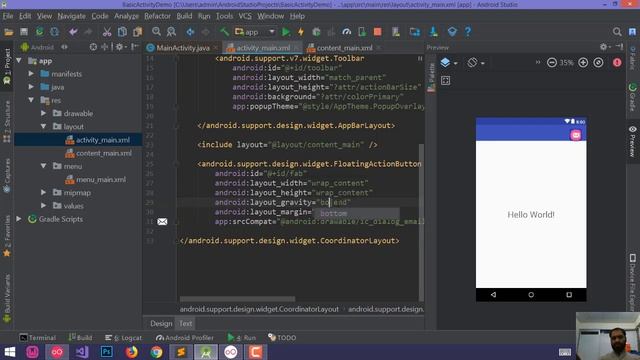Click the Preview design surface layers icon
Viewport: 640px width, 360px height.
click(445, 63)
